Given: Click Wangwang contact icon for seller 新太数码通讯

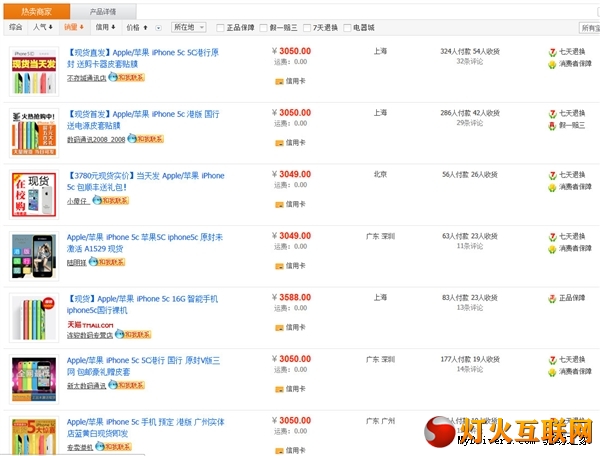Looking at the screenshot, I should point(126,385).
